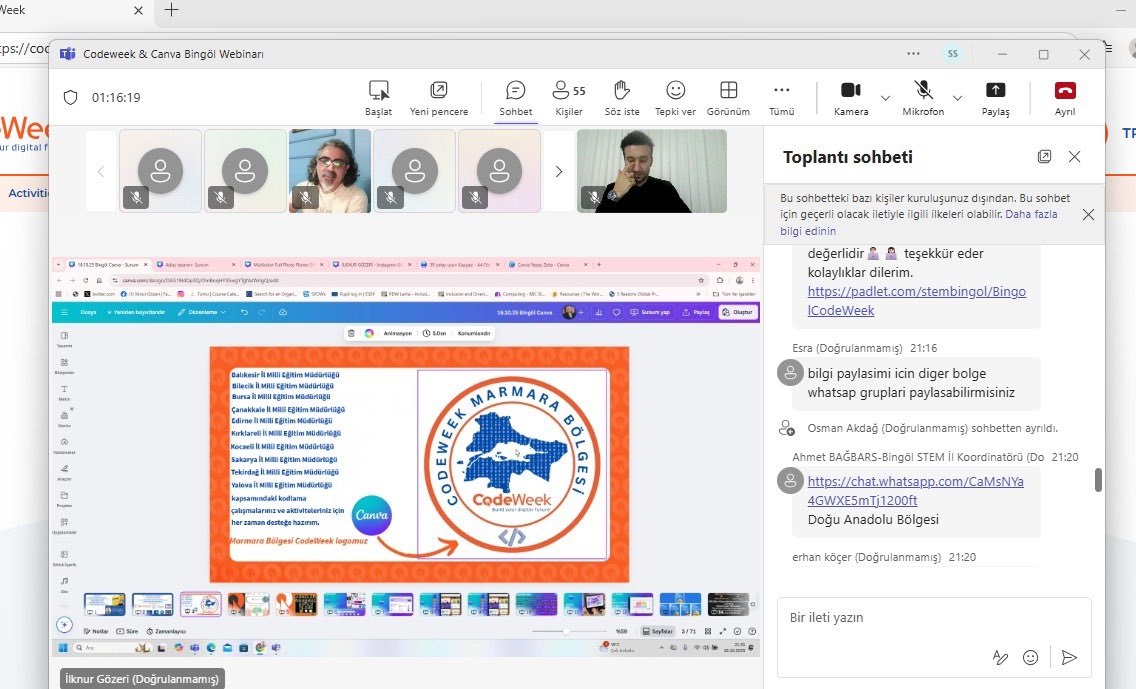
Task: Send the chat message with arrow icon
Action: tap(1069, 657)
